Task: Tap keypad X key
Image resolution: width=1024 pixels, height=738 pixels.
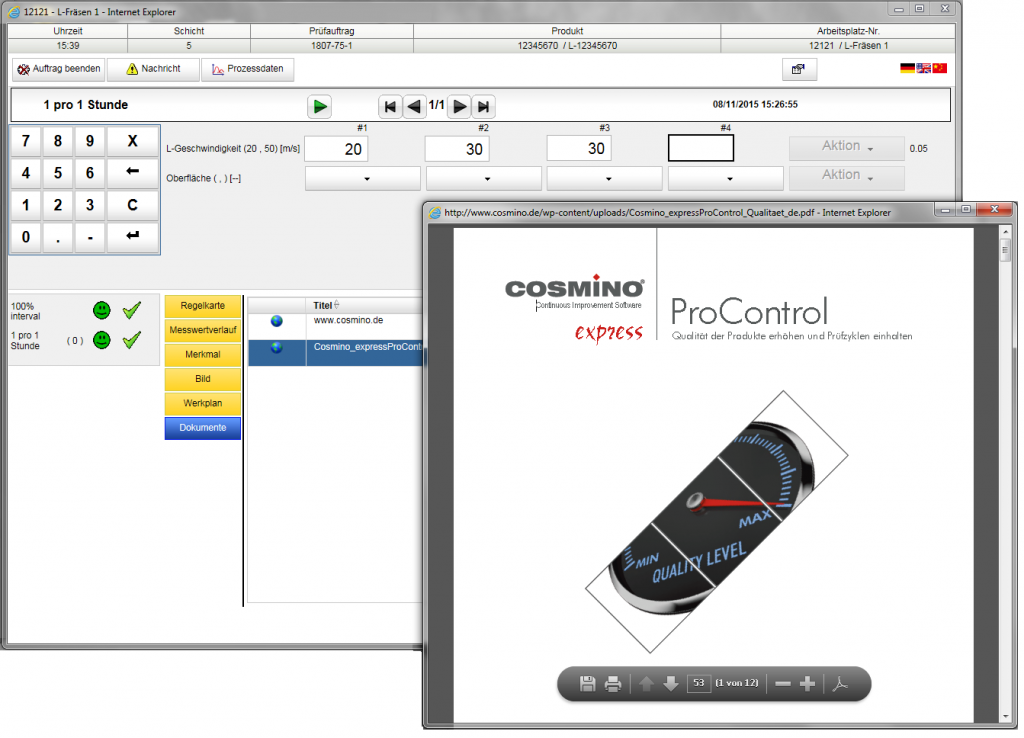Action: pyautogui.click(x=133, y=141)
